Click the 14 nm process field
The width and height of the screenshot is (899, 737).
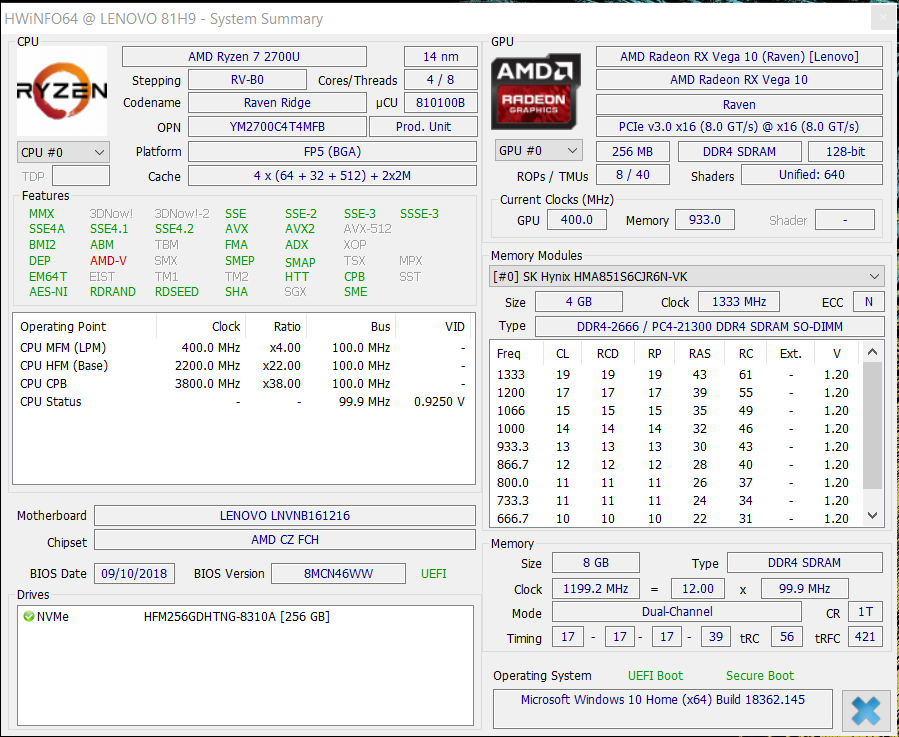point(441,57)
